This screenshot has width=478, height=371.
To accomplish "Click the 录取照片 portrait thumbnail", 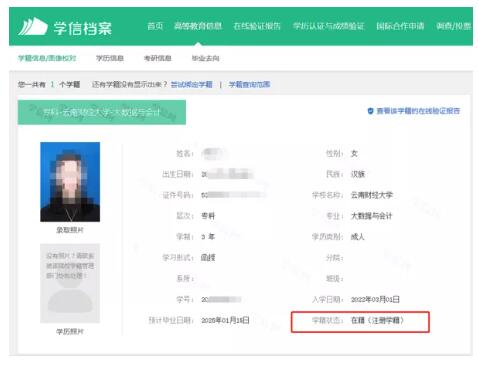I will click(70, 182).
